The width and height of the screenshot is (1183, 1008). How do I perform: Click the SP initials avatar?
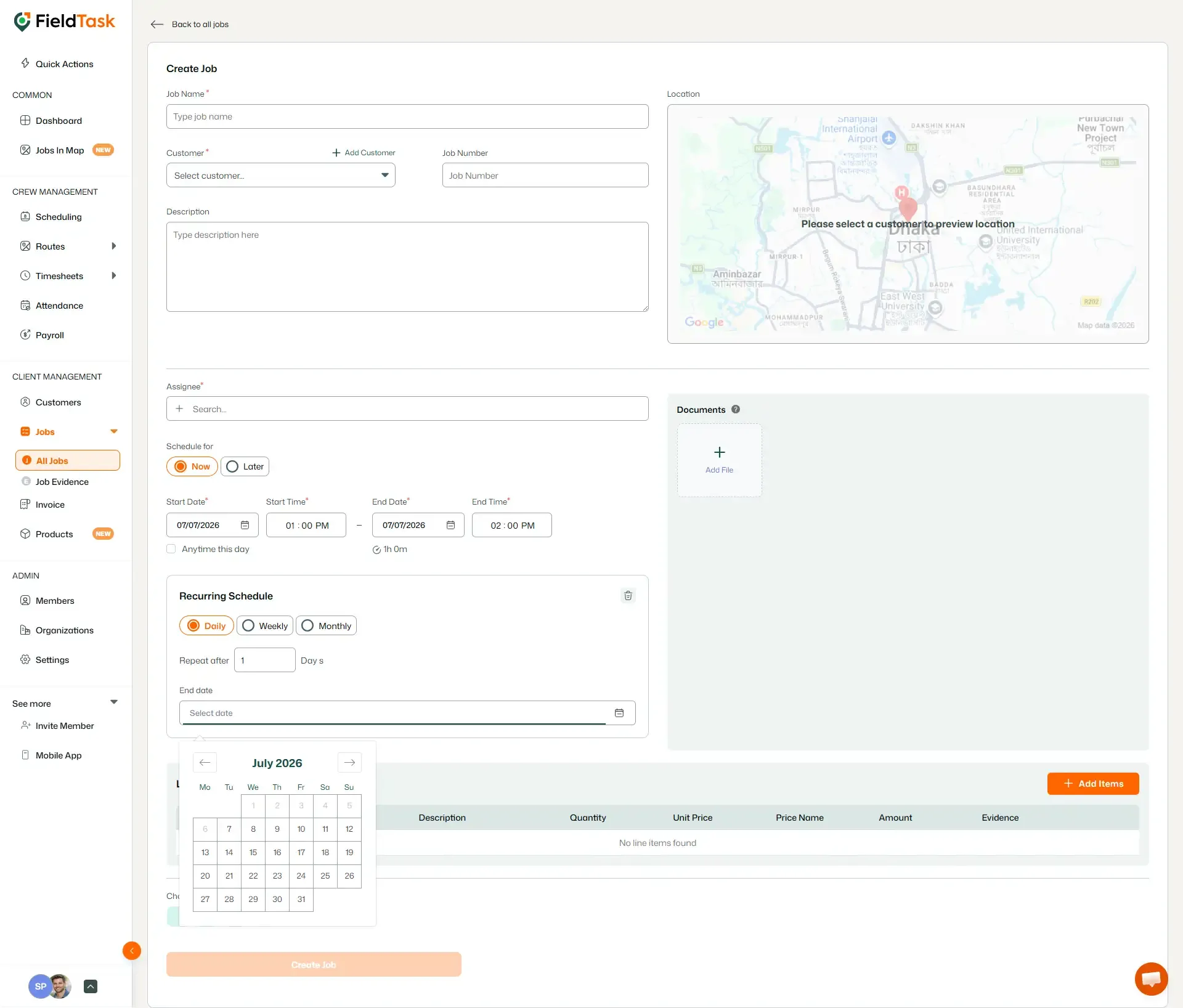click(39, 986)
